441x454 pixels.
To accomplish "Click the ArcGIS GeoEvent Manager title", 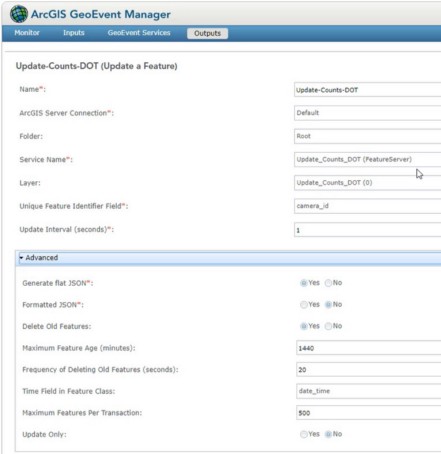I will pyautogui.click(x=101, y=14).
